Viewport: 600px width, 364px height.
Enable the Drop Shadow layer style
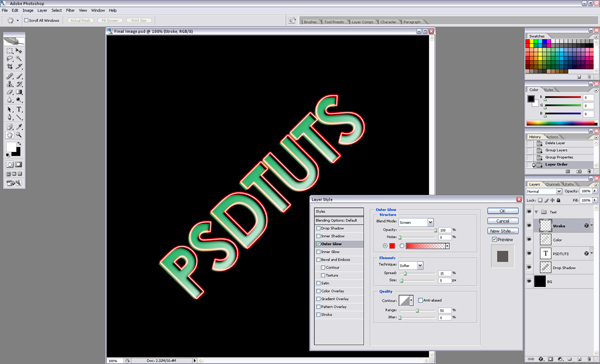[318, 228]
